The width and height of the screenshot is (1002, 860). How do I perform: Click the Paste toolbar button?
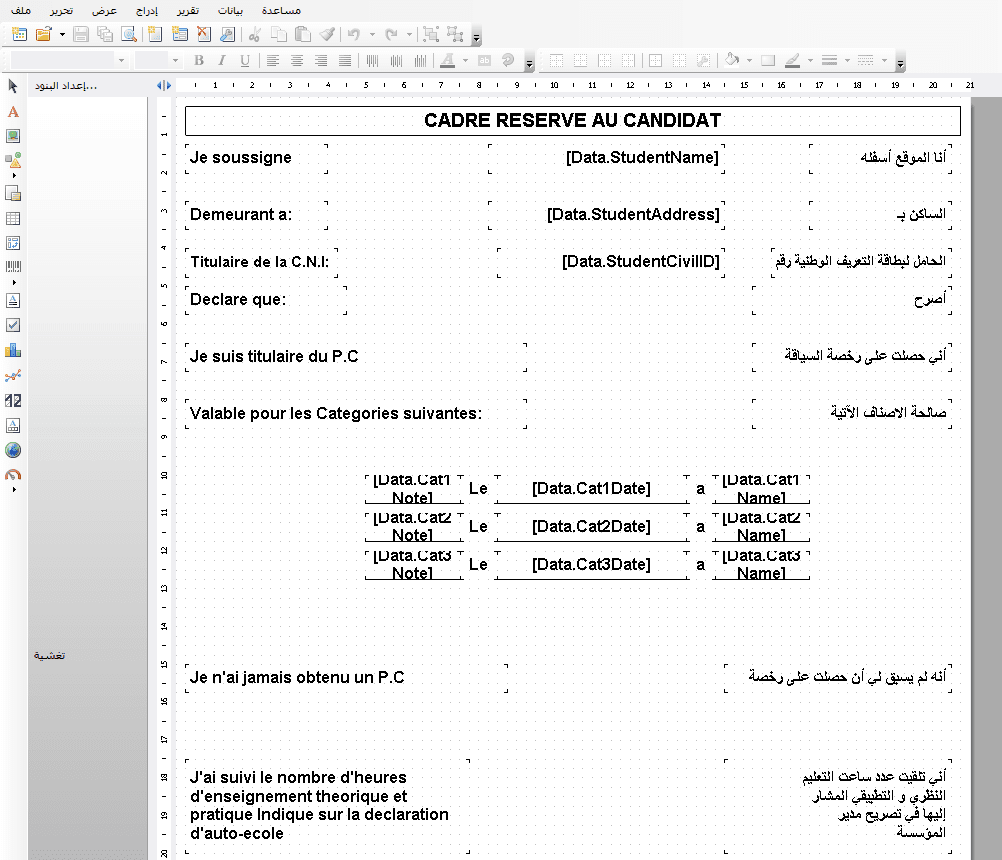click(301, 33)
